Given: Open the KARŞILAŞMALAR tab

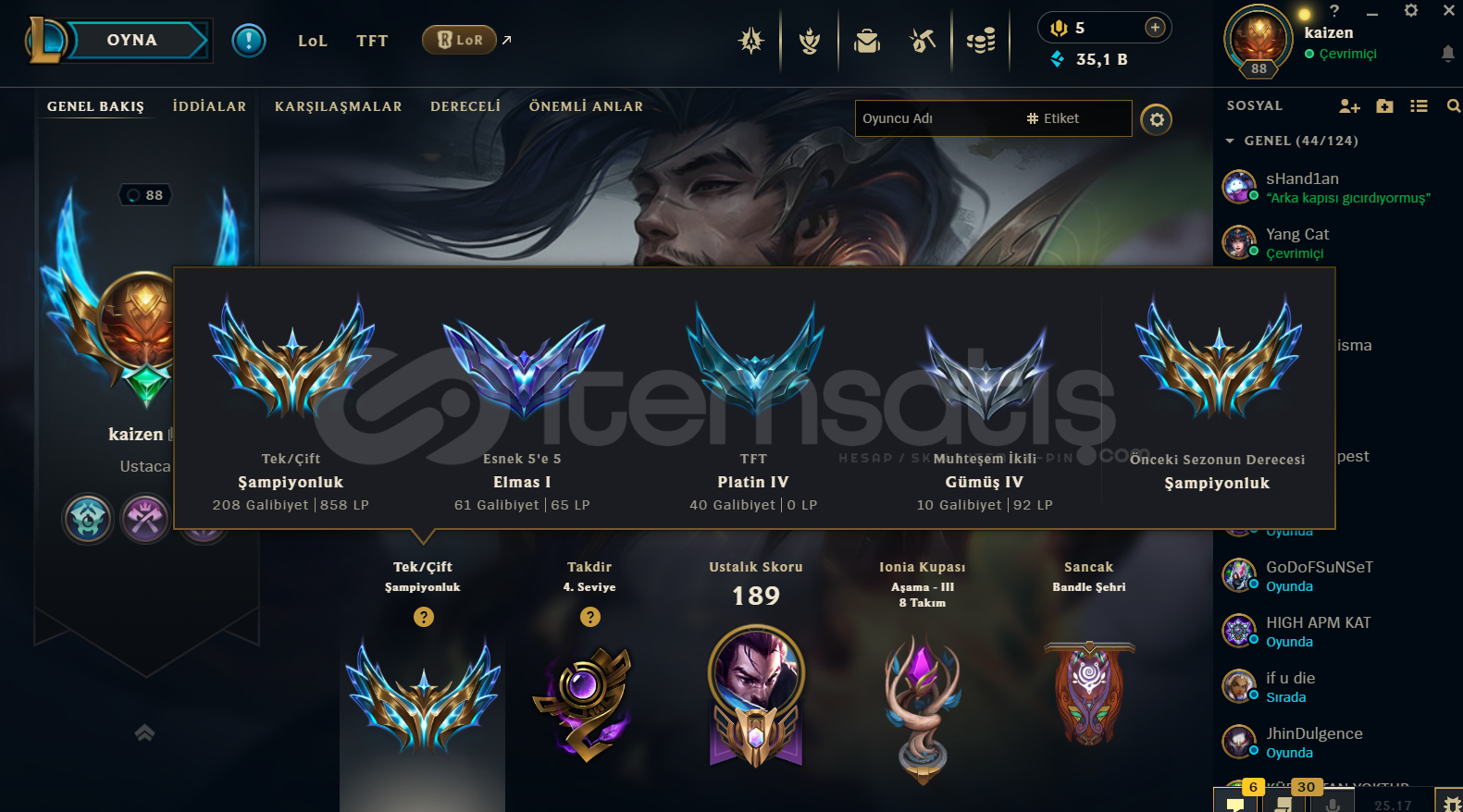Looking at the screenshot, I should click(x=338, y=106).
